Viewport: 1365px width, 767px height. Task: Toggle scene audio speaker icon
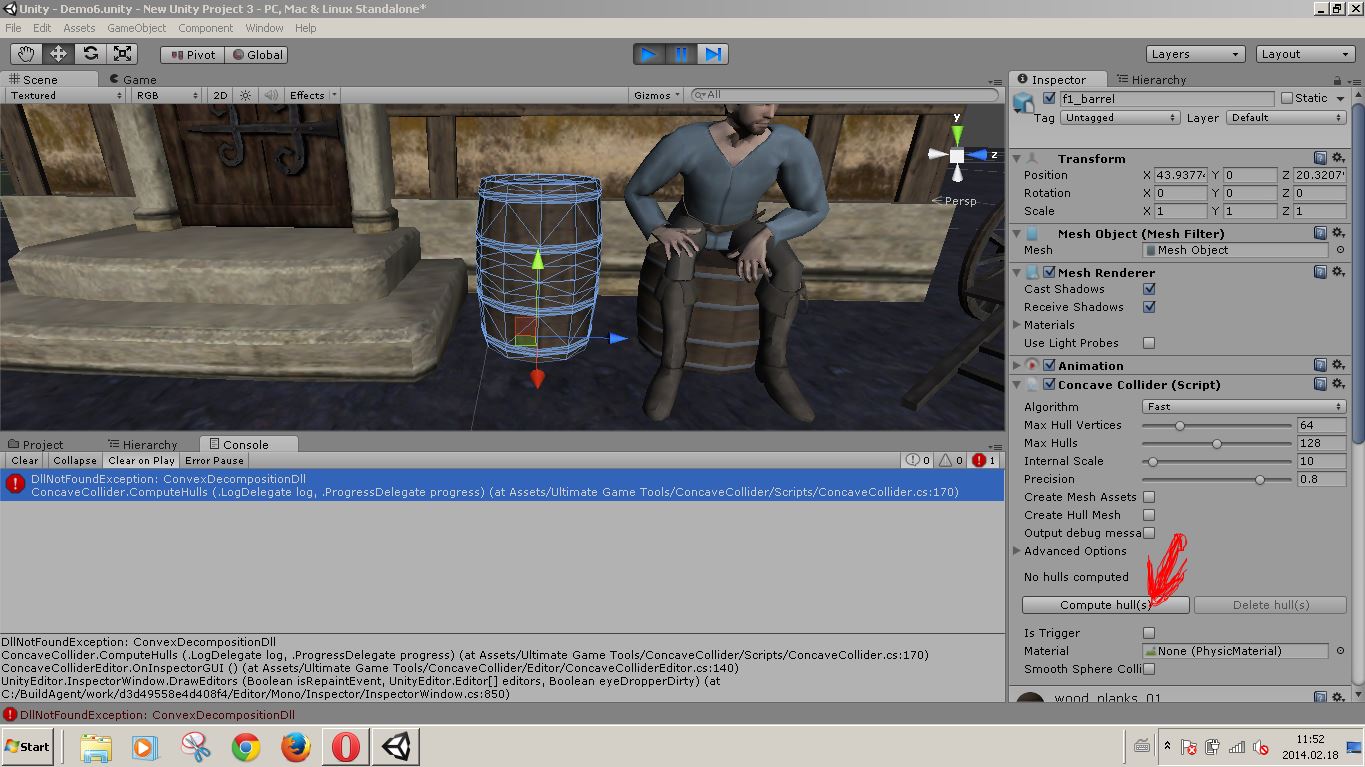point(271,95)
